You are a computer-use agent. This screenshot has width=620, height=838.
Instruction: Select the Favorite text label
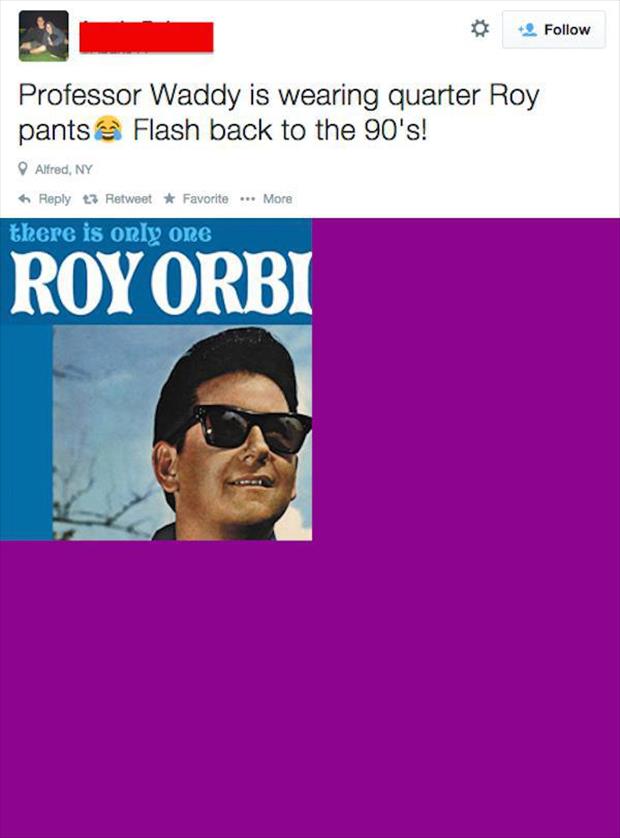tap(205, 199)
